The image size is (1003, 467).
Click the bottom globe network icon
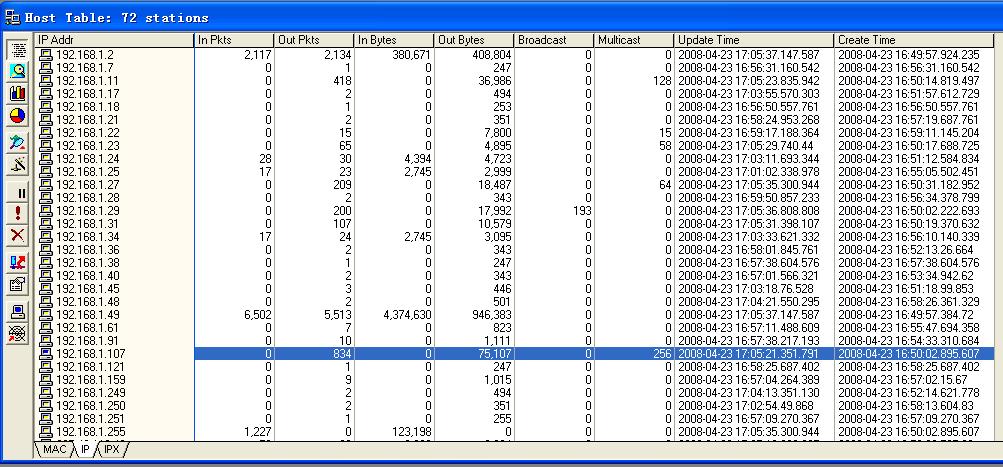(x=18, y=333)
